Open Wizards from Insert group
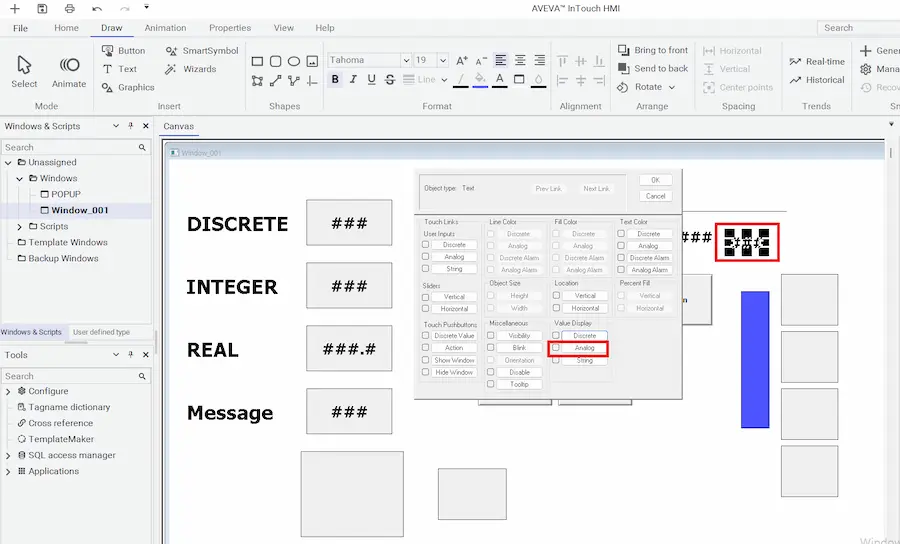 point(191,69)
